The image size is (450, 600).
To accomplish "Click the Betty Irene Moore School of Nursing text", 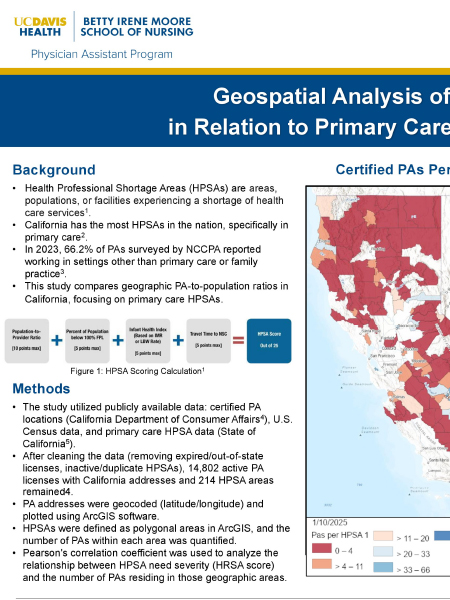I will tap(137, 26).
